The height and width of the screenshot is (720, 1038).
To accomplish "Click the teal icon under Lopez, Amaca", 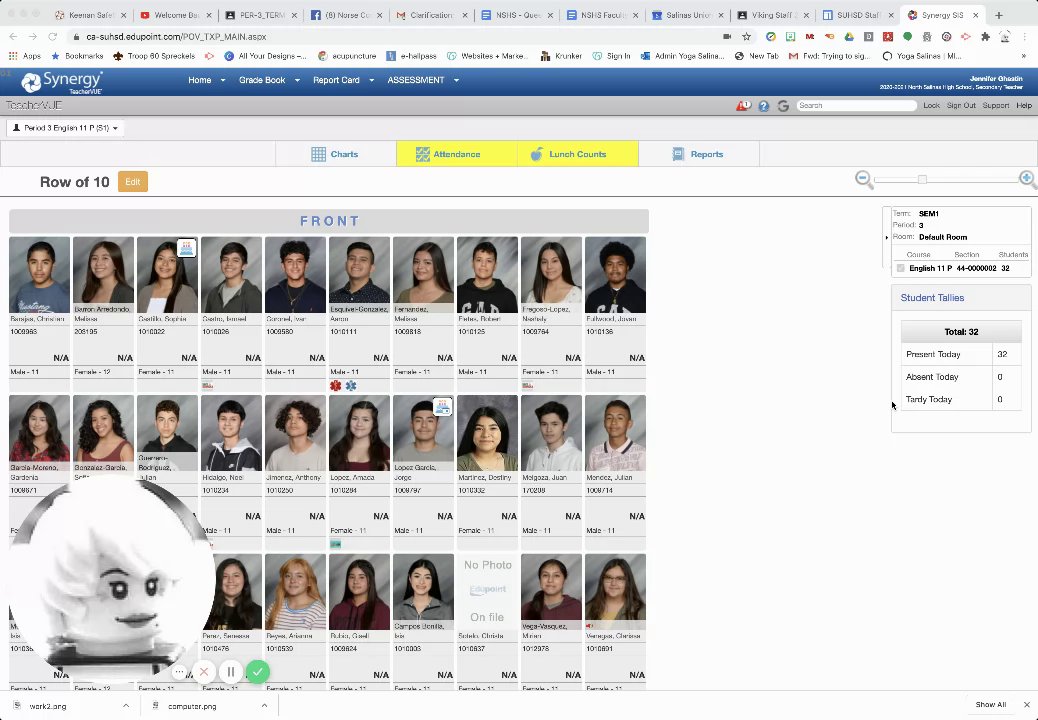I will (336, 544).
